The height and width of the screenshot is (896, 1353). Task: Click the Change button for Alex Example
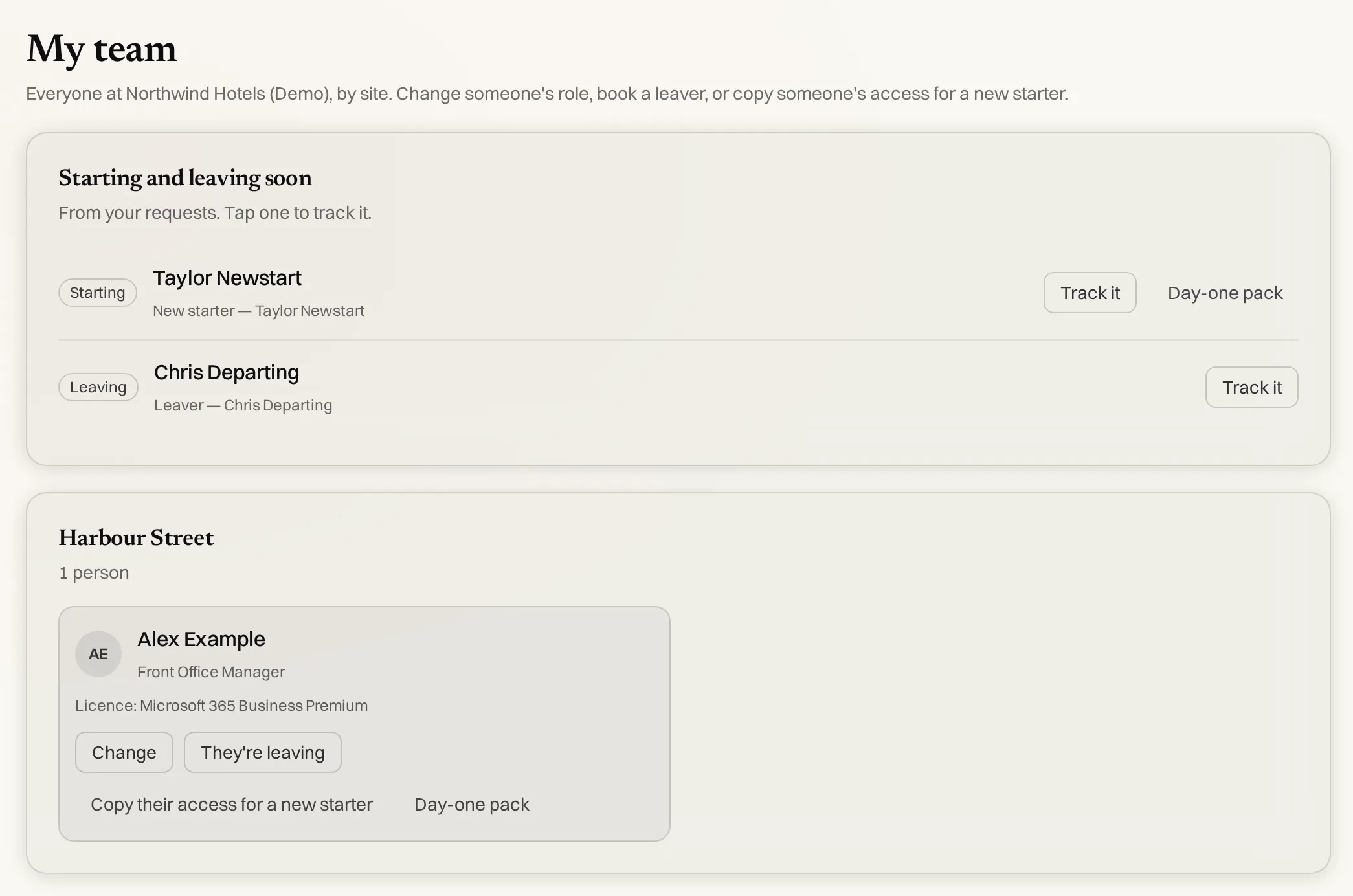point(124,752)
